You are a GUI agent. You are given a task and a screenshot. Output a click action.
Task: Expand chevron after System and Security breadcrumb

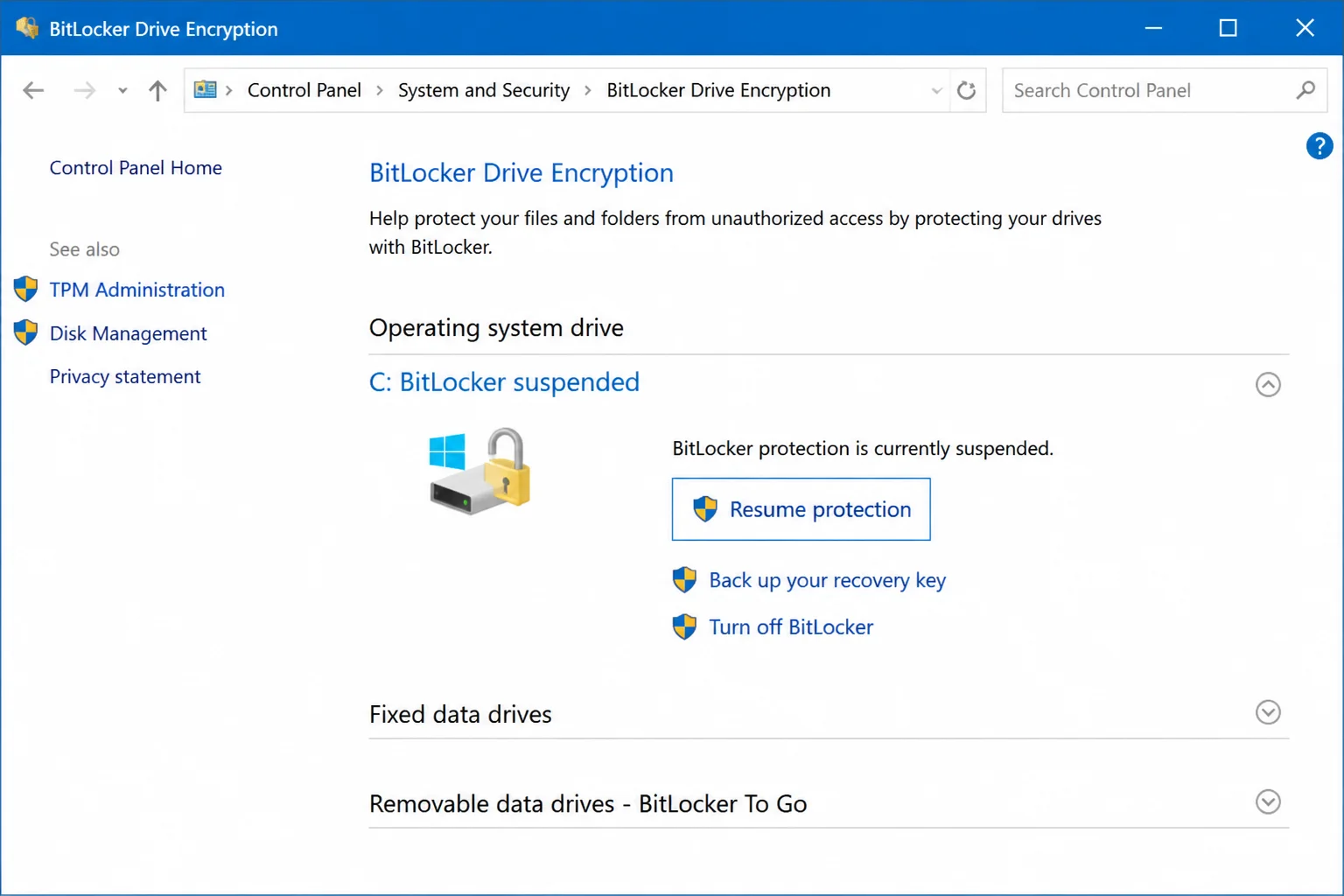(x=588, y=90)
